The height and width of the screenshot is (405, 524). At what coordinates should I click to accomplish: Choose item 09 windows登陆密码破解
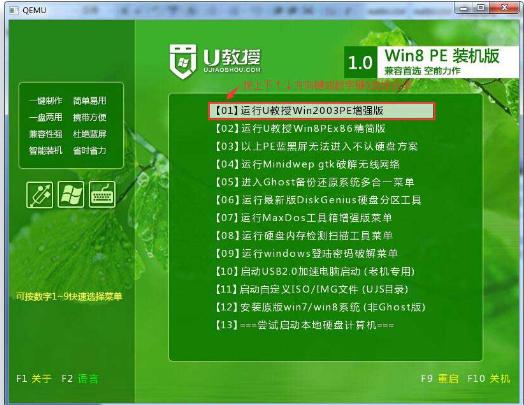[306, 253]
